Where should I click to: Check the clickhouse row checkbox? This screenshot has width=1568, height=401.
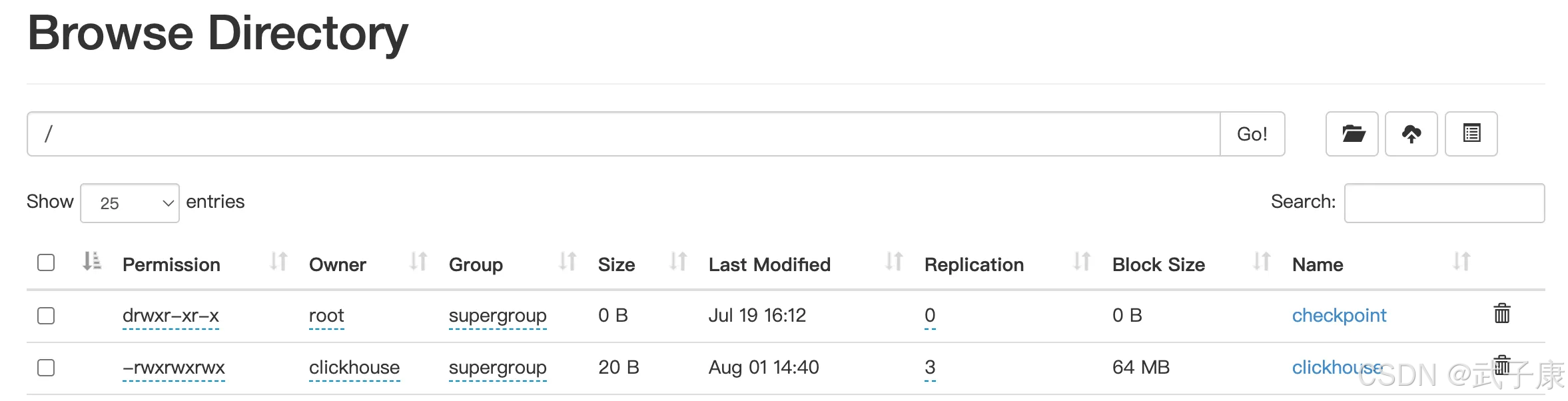(46, 367)
